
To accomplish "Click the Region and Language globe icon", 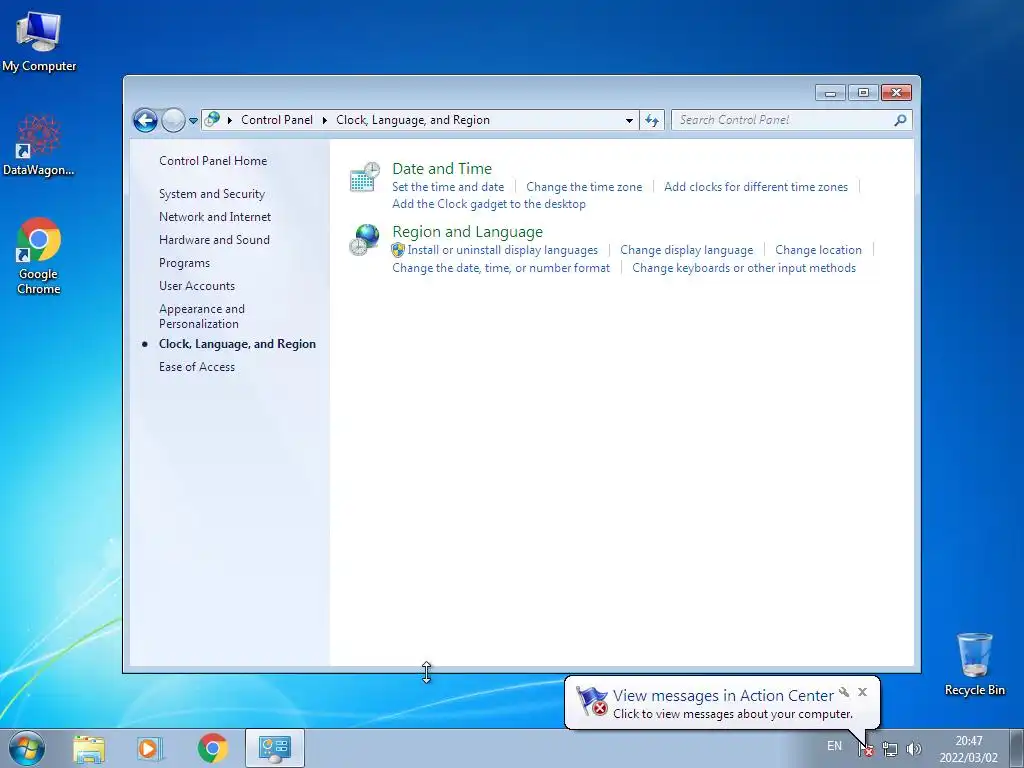I will coord(364,240).
